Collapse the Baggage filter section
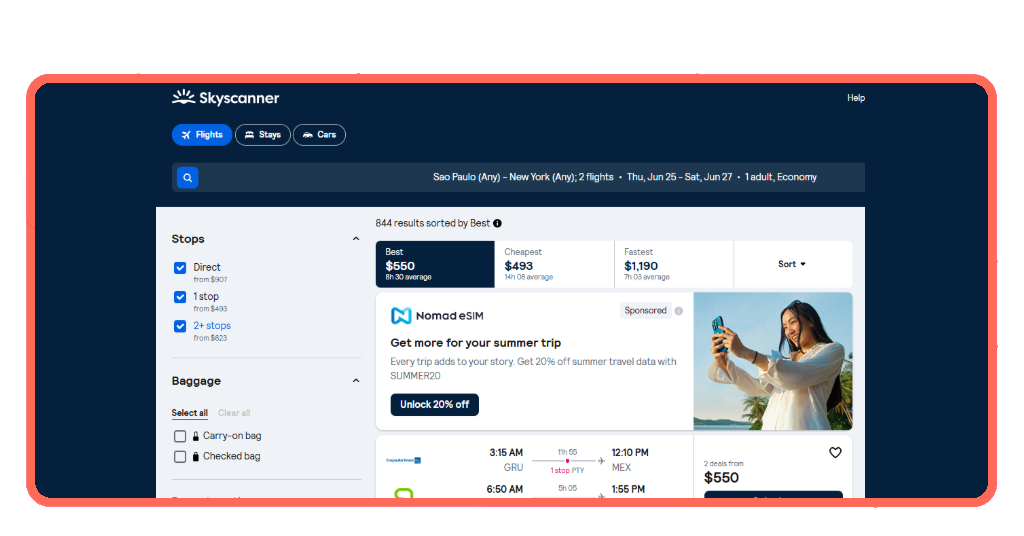The width and height of the screenshot is (1024, 536). [x=356, y=381]
